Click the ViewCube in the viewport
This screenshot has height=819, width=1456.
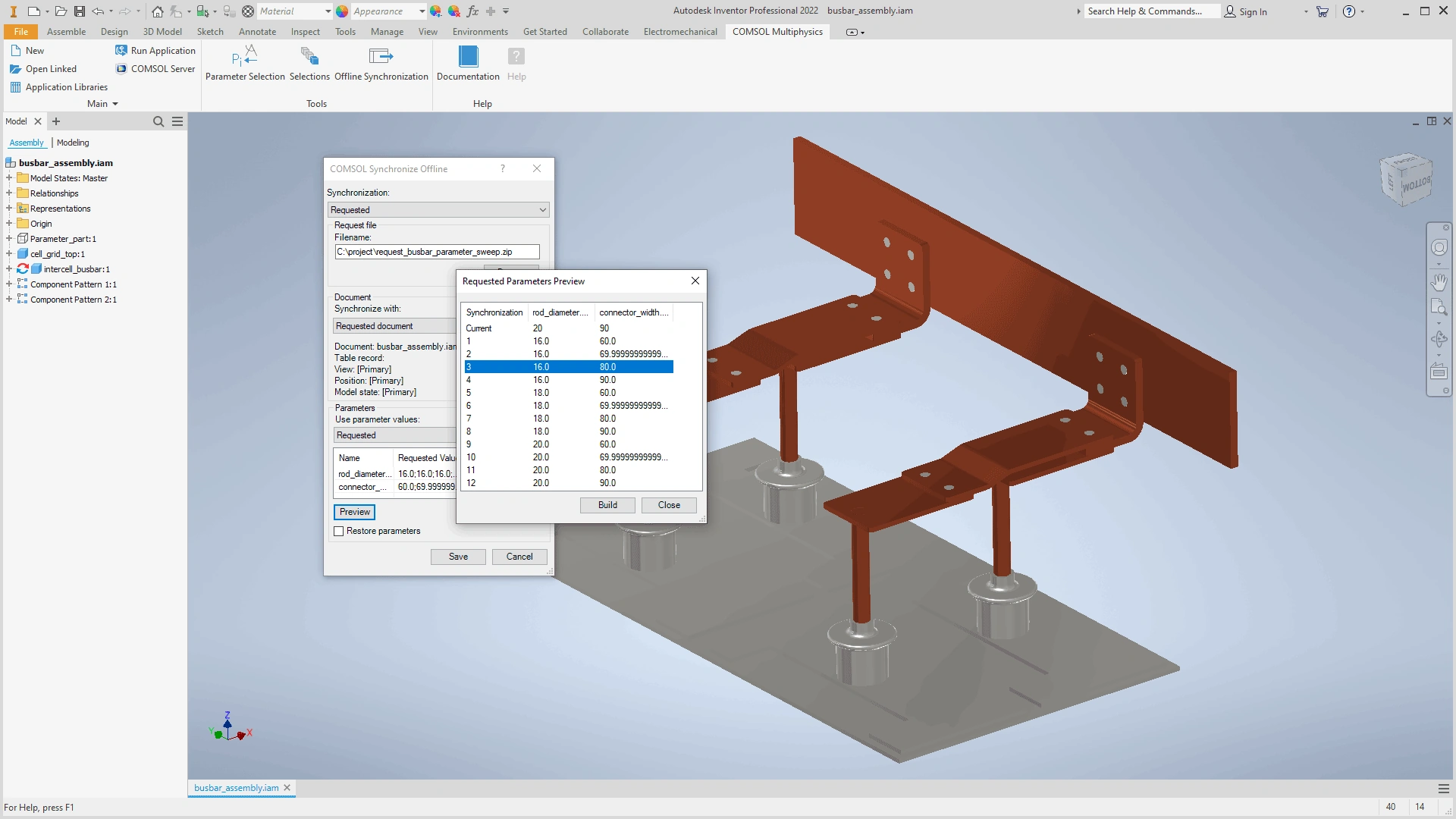click(x=1407, y=180)
